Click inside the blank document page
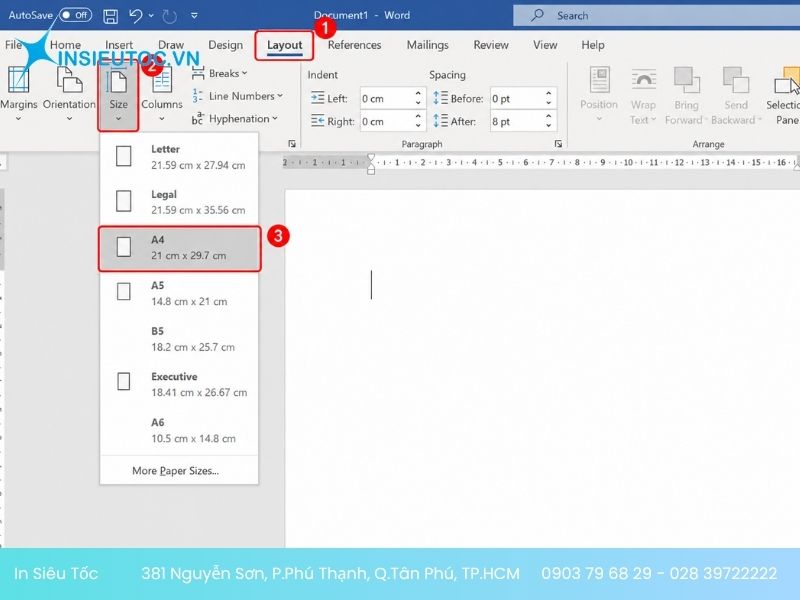 pos(542,367)
